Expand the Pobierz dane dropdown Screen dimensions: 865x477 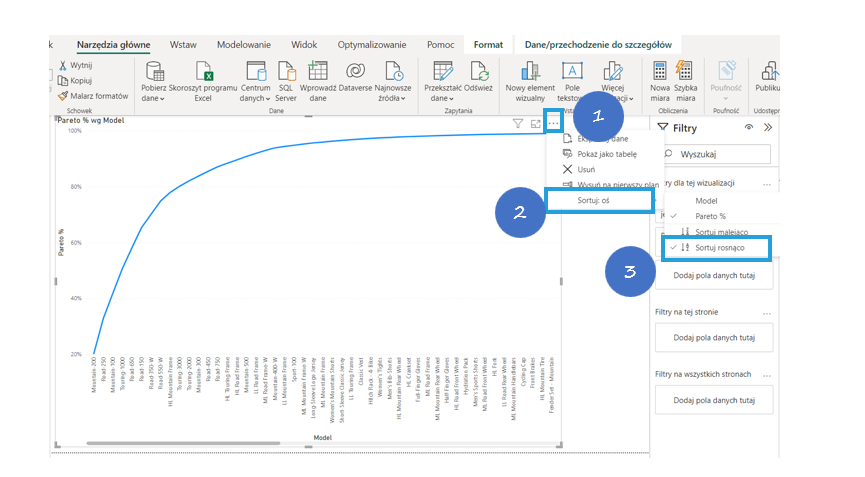pos(153,99)
